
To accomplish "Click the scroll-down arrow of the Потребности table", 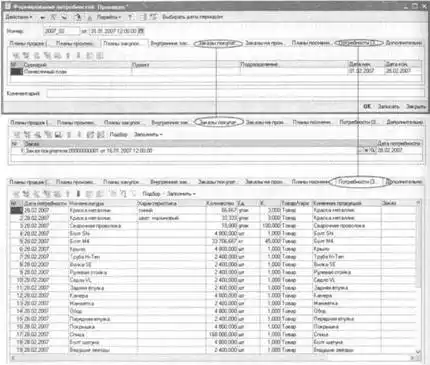I will tap(418, 352).
